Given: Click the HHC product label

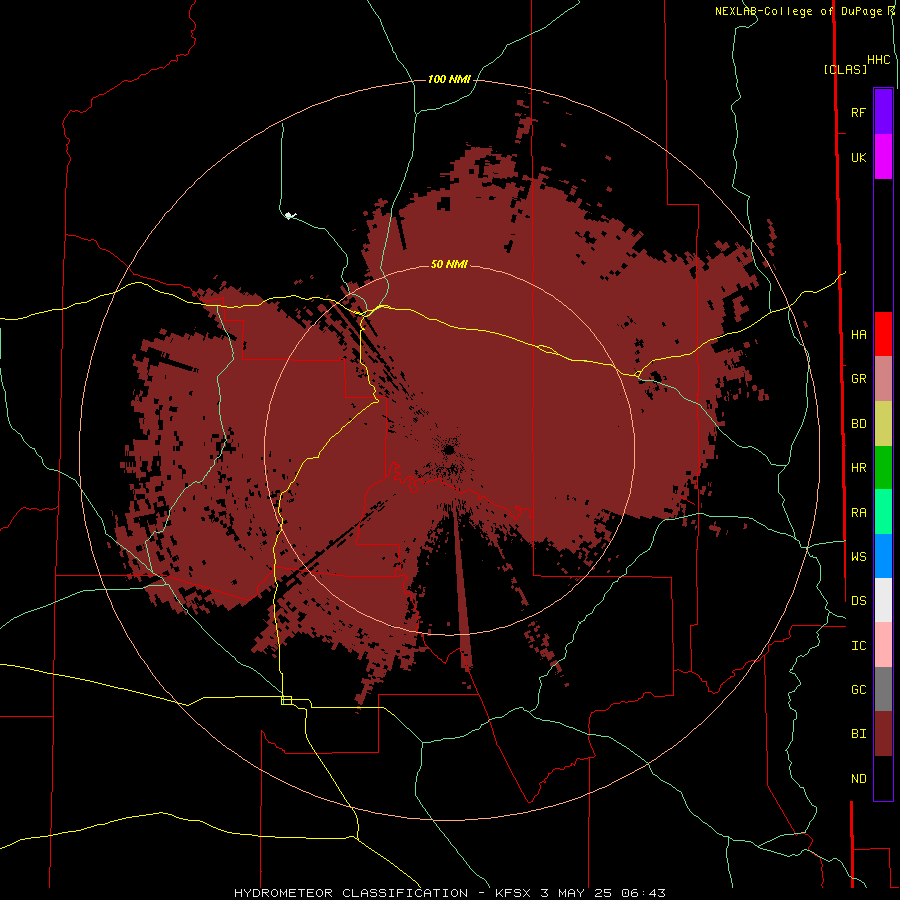Looking at the screenshot, I should point(878,60).
